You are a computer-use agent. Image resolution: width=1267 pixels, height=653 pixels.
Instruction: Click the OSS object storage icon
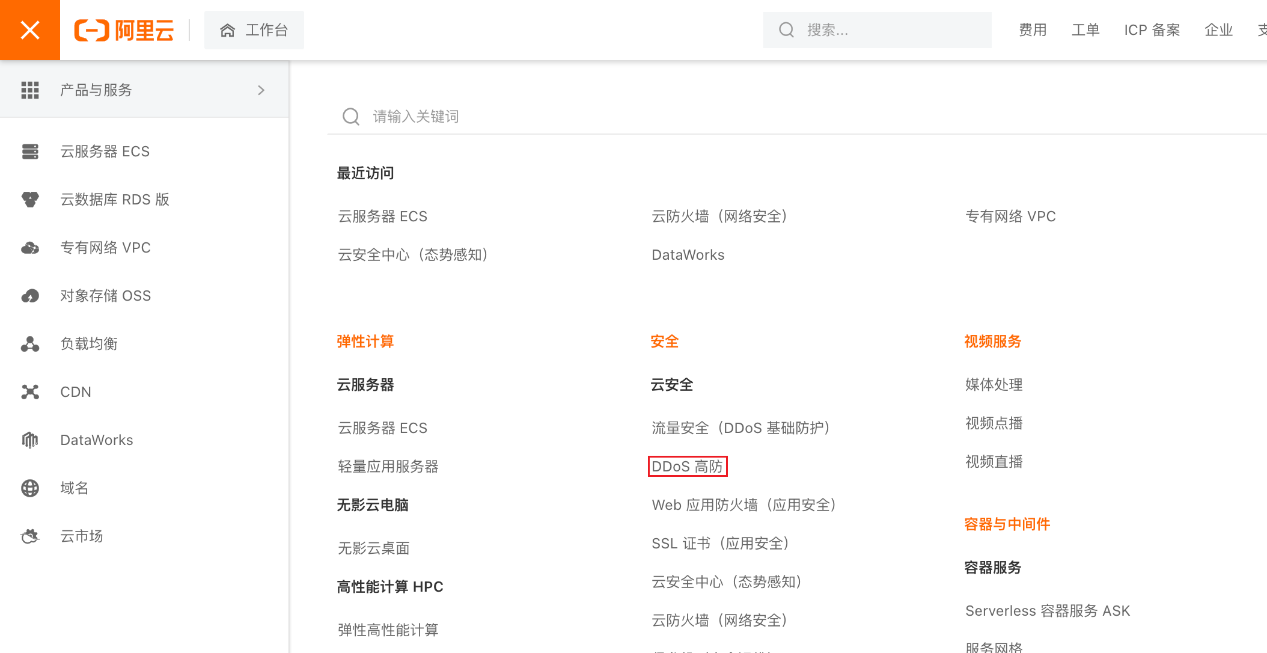[x=30, y=296]
